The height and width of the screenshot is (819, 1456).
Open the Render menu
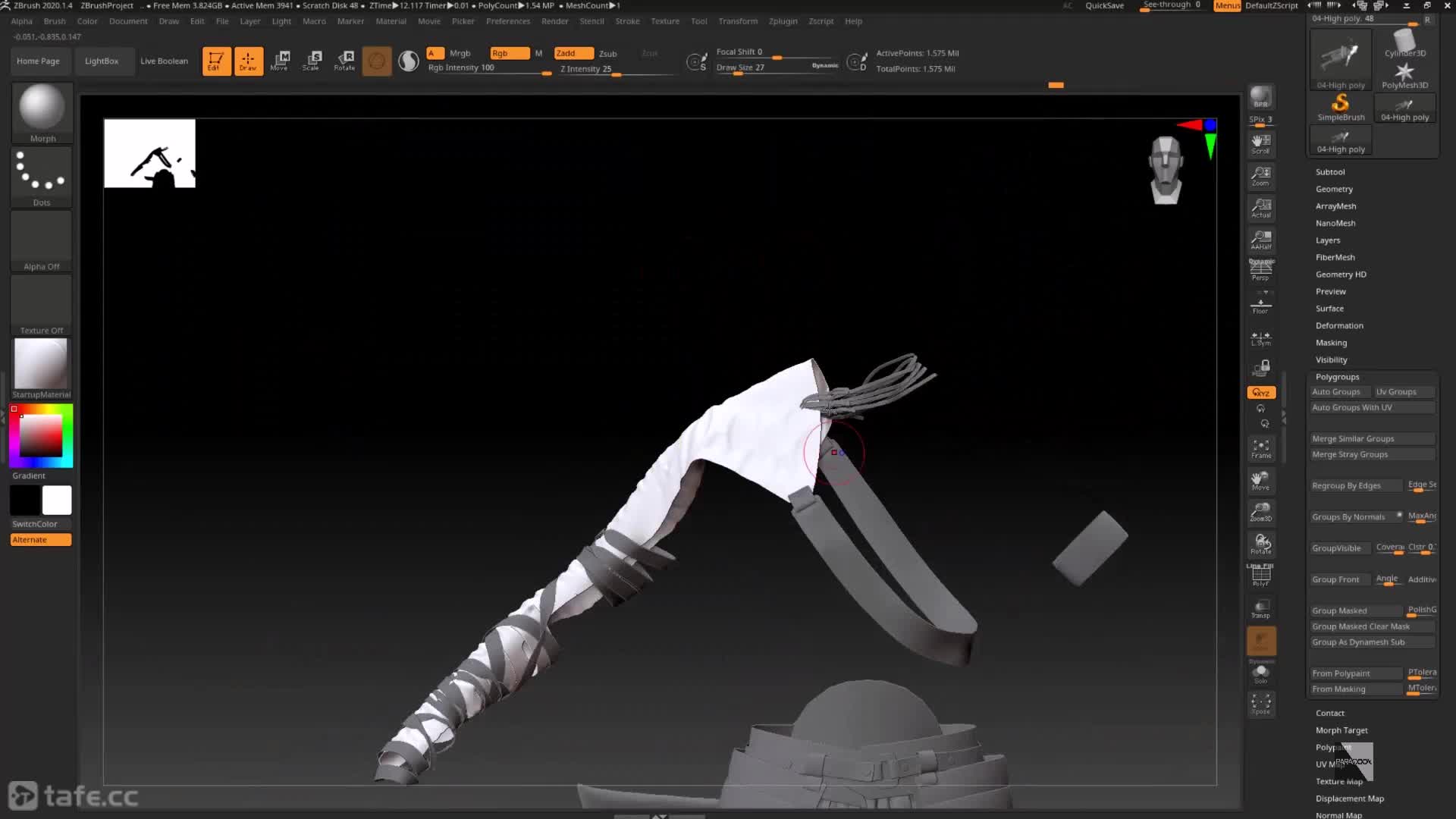click(x=555, y=21)
